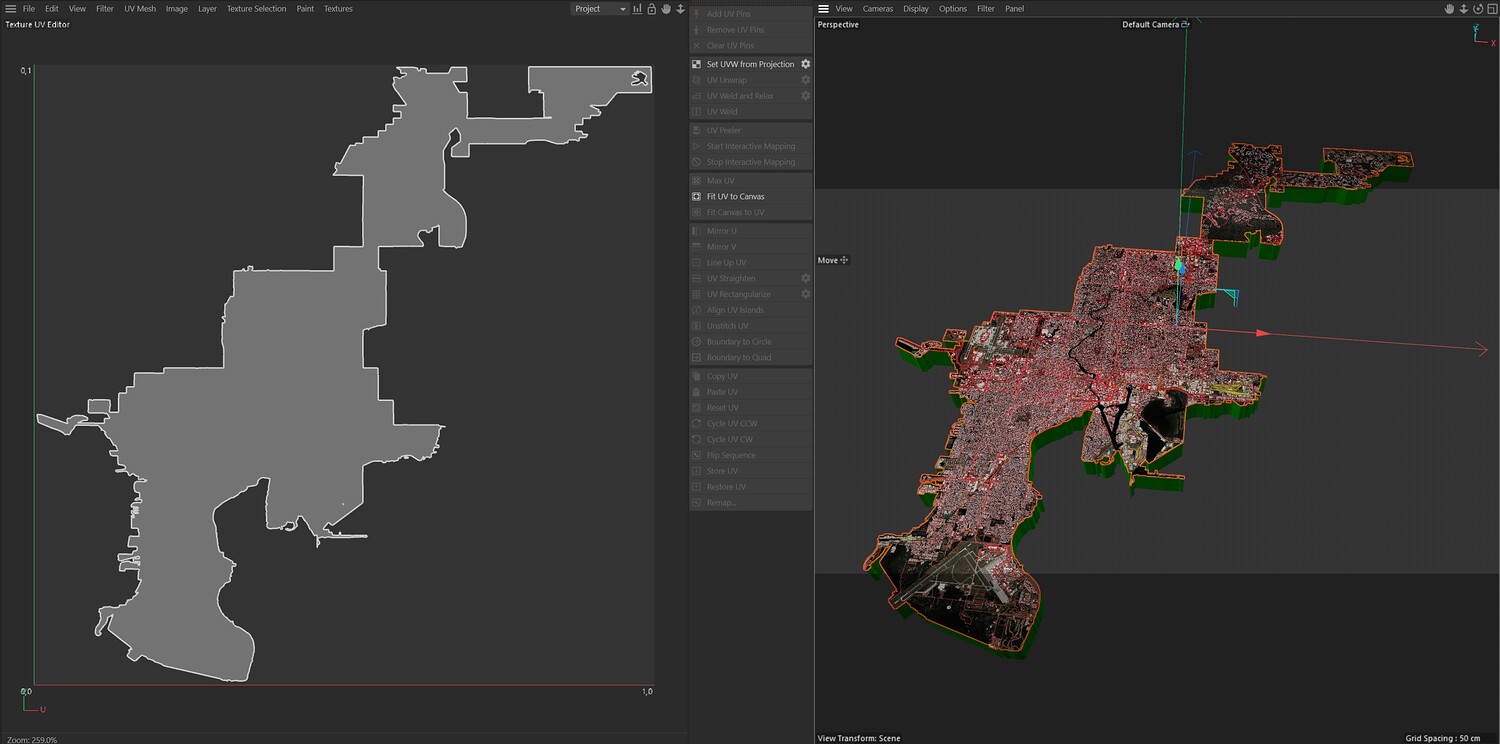
Task: Click the Copy UV icon
Action: pyautogui.click(x=697, y=376)
